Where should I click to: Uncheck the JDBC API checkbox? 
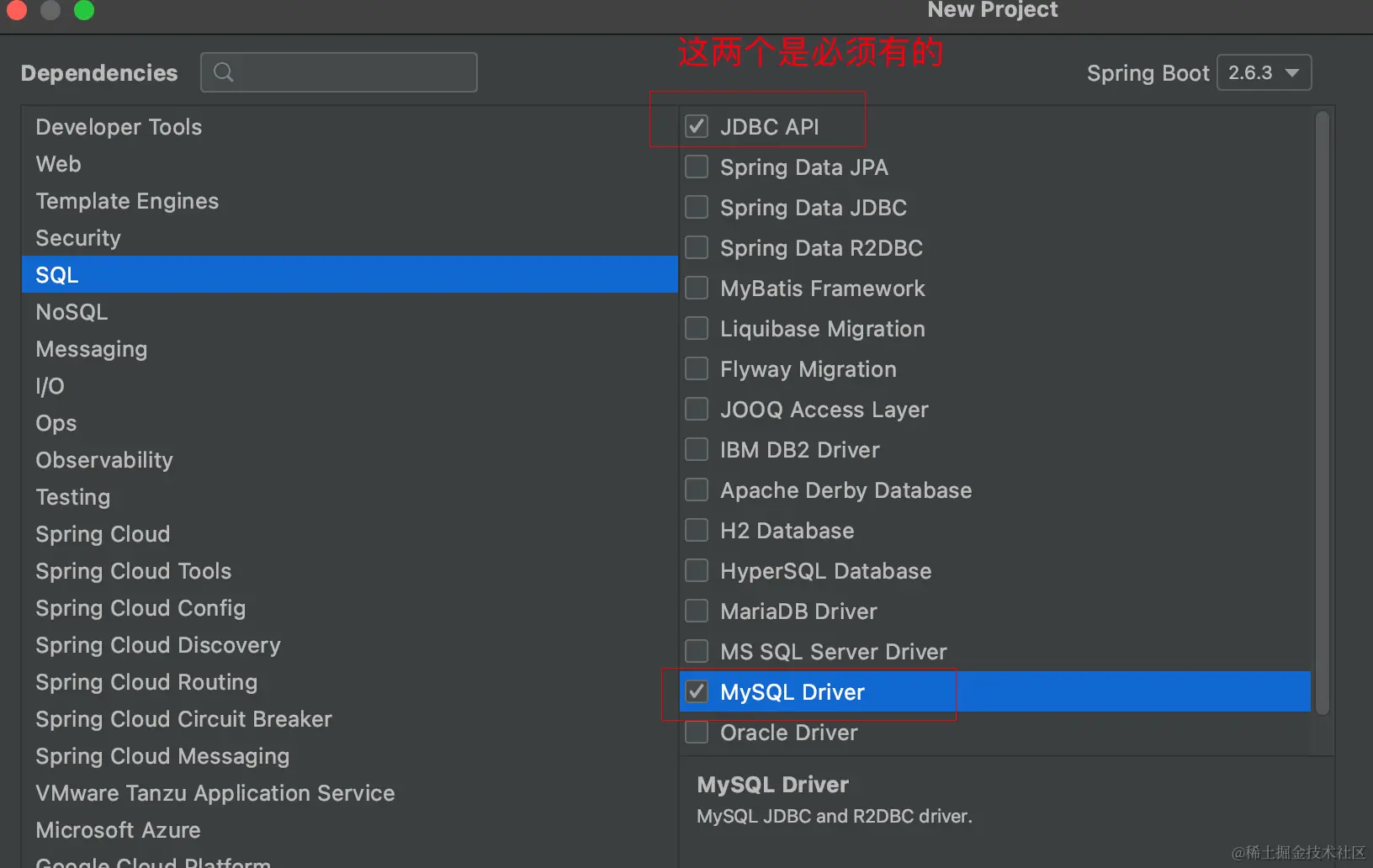pyautogui.click(x=697, y=126)
